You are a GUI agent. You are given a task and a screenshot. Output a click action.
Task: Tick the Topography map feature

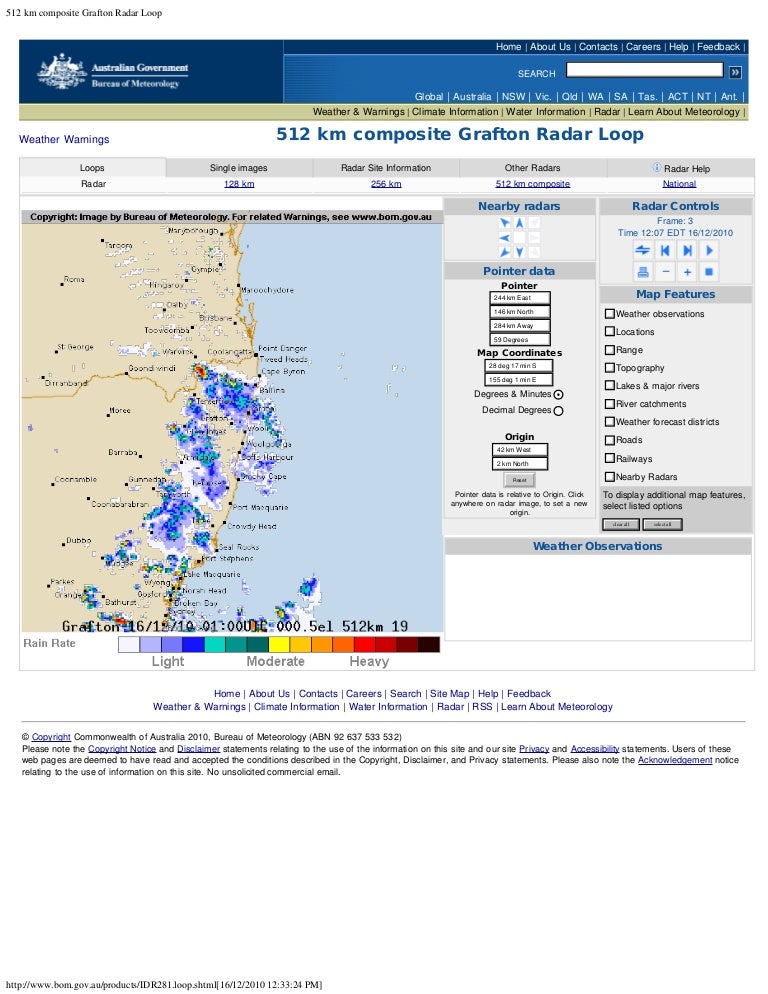pos(609,368)
